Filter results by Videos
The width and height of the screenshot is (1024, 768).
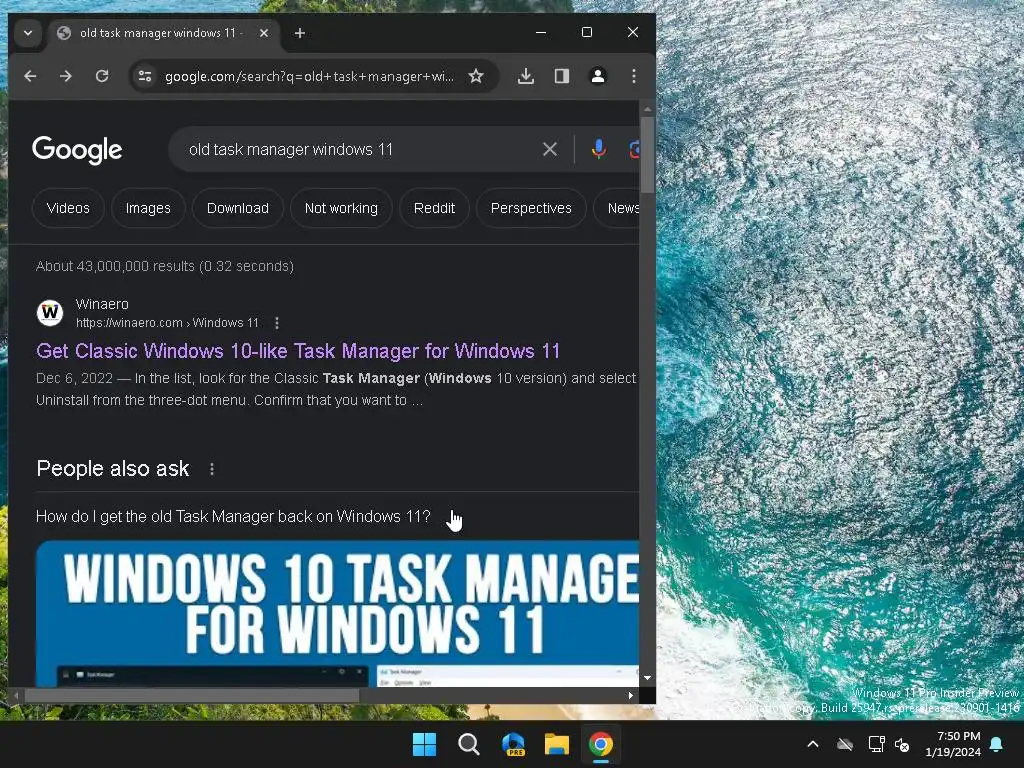pyautogui.click(x=68, y=208)
